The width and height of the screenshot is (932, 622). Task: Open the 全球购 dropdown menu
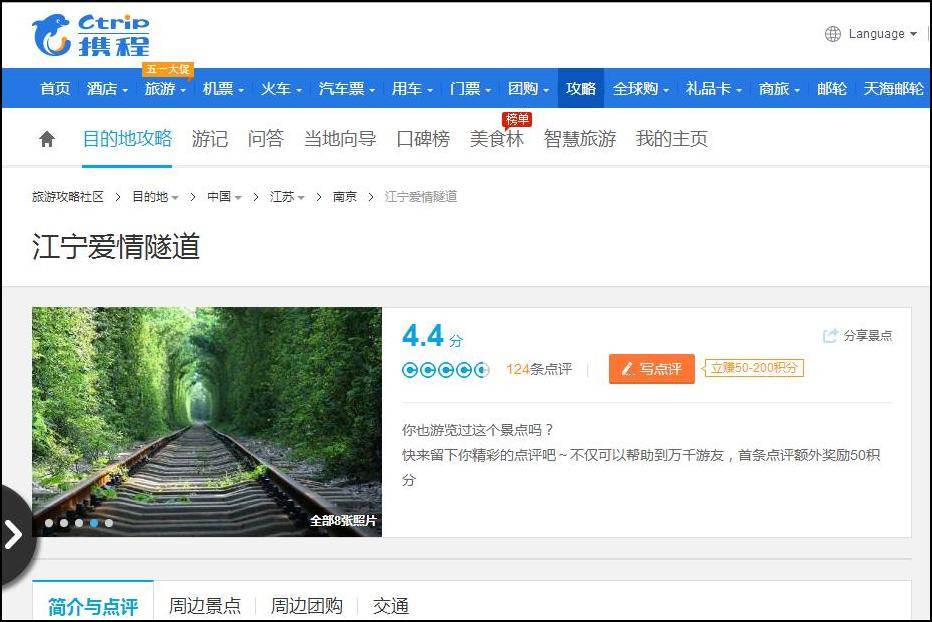point(641,89)
